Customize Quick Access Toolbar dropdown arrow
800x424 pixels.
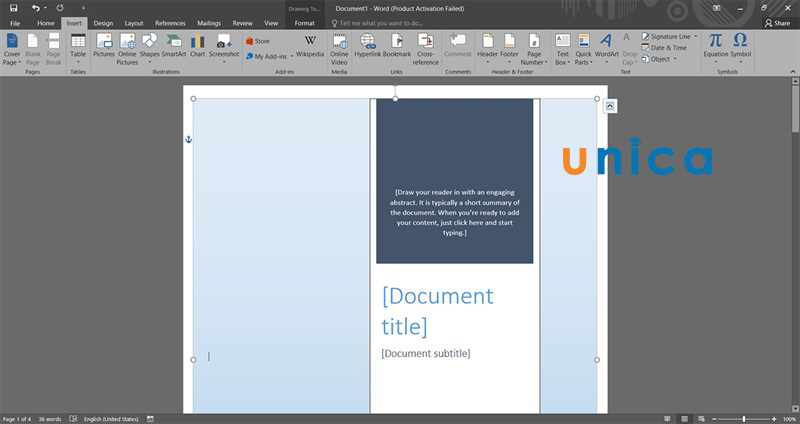tap(83, 8)
